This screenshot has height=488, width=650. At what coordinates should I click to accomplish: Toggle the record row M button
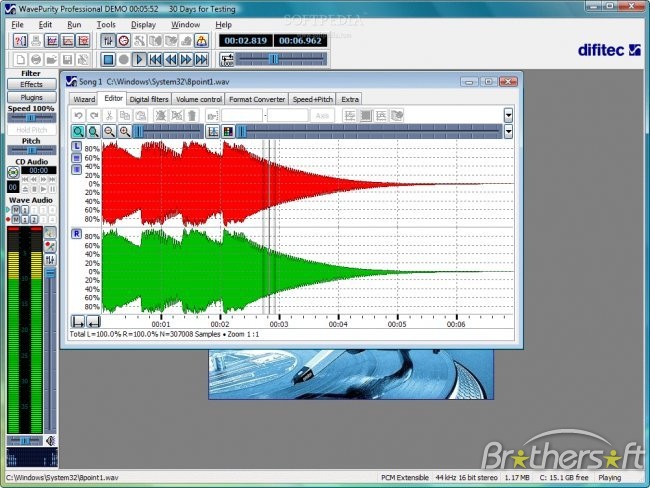[x=16, y=219]
